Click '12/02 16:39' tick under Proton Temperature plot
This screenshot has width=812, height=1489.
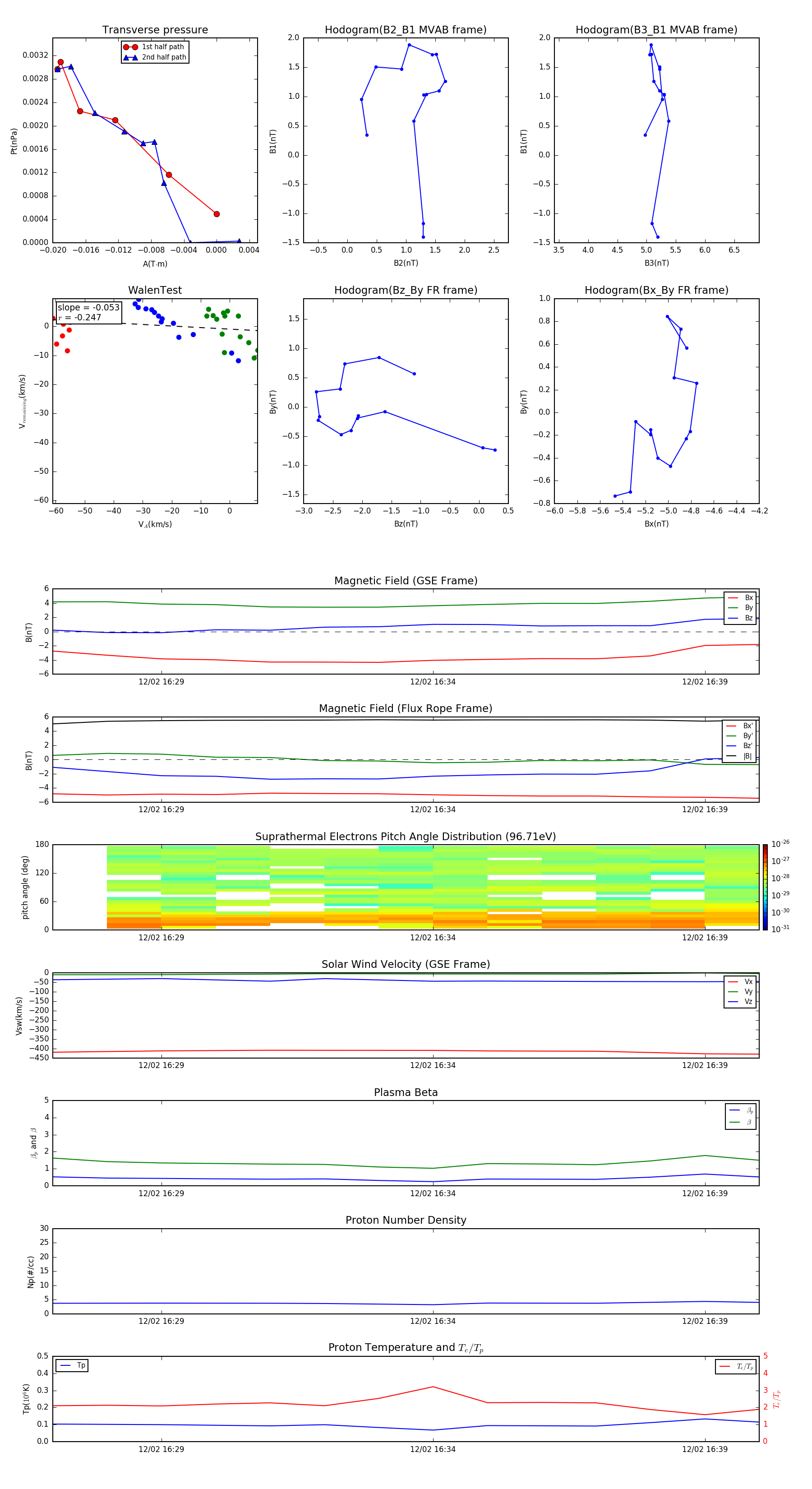click(705, 1449)
